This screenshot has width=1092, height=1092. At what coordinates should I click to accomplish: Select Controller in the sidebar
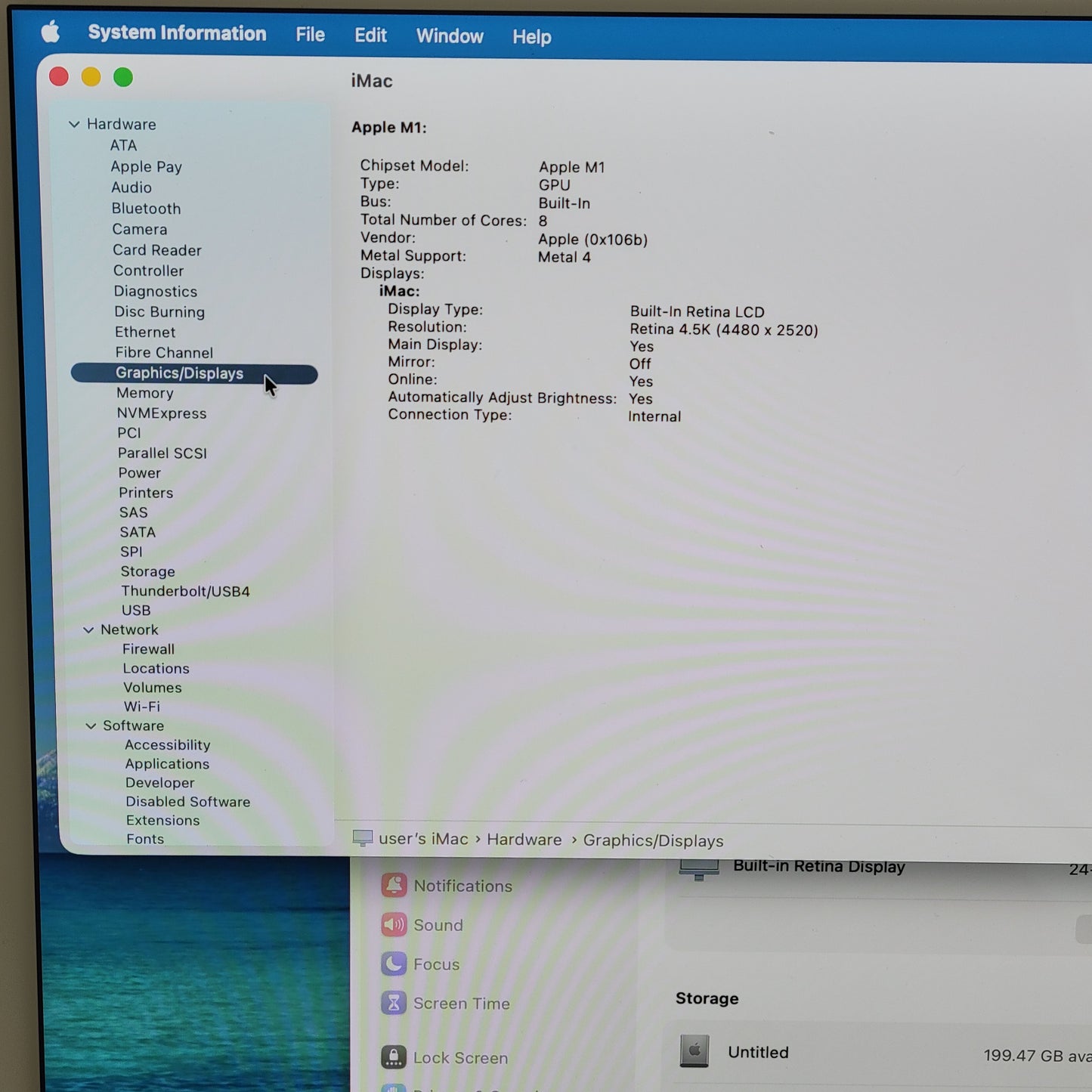click(x=148, y=271)
